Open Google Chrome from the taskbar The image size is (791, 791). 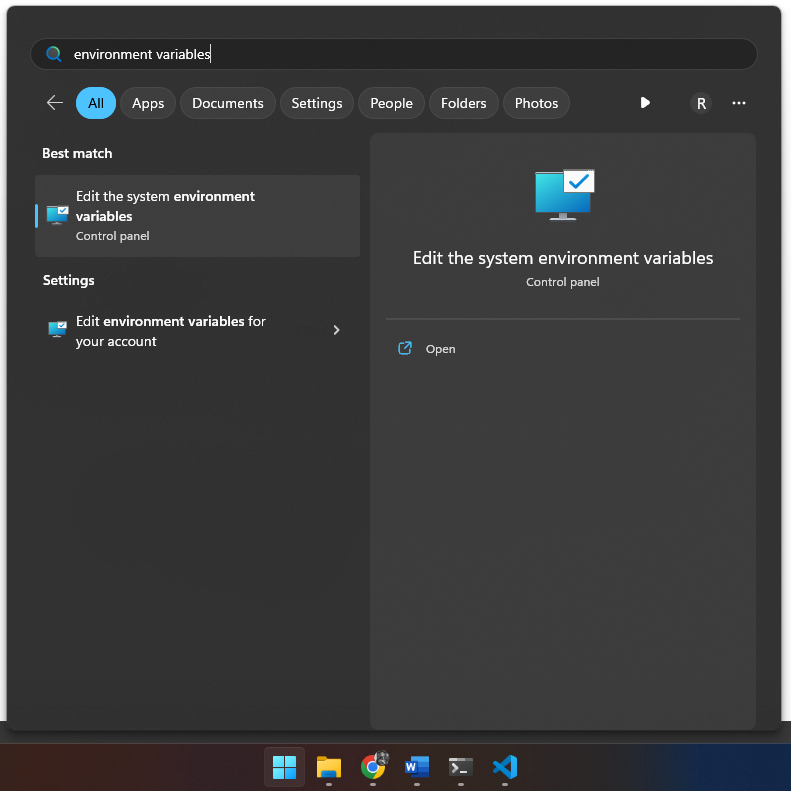point(373,766)
